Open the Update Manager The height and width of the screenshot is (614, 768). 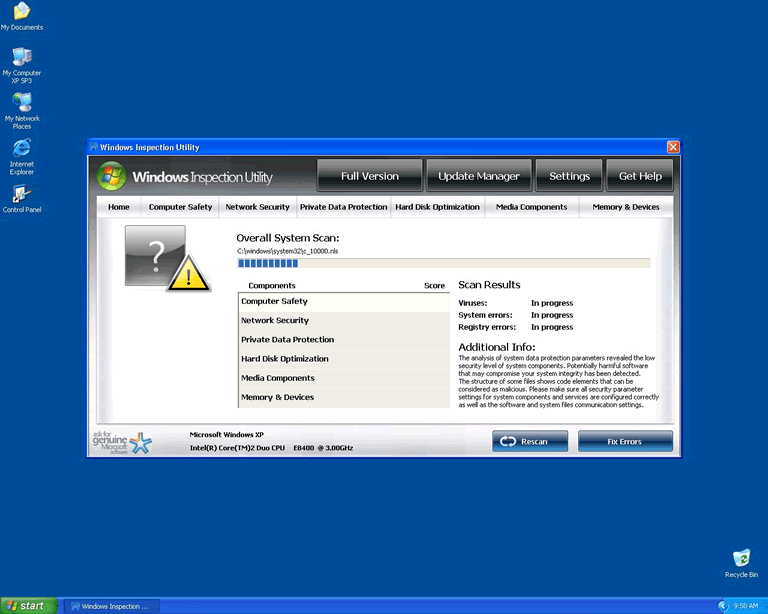pos(479,176)
